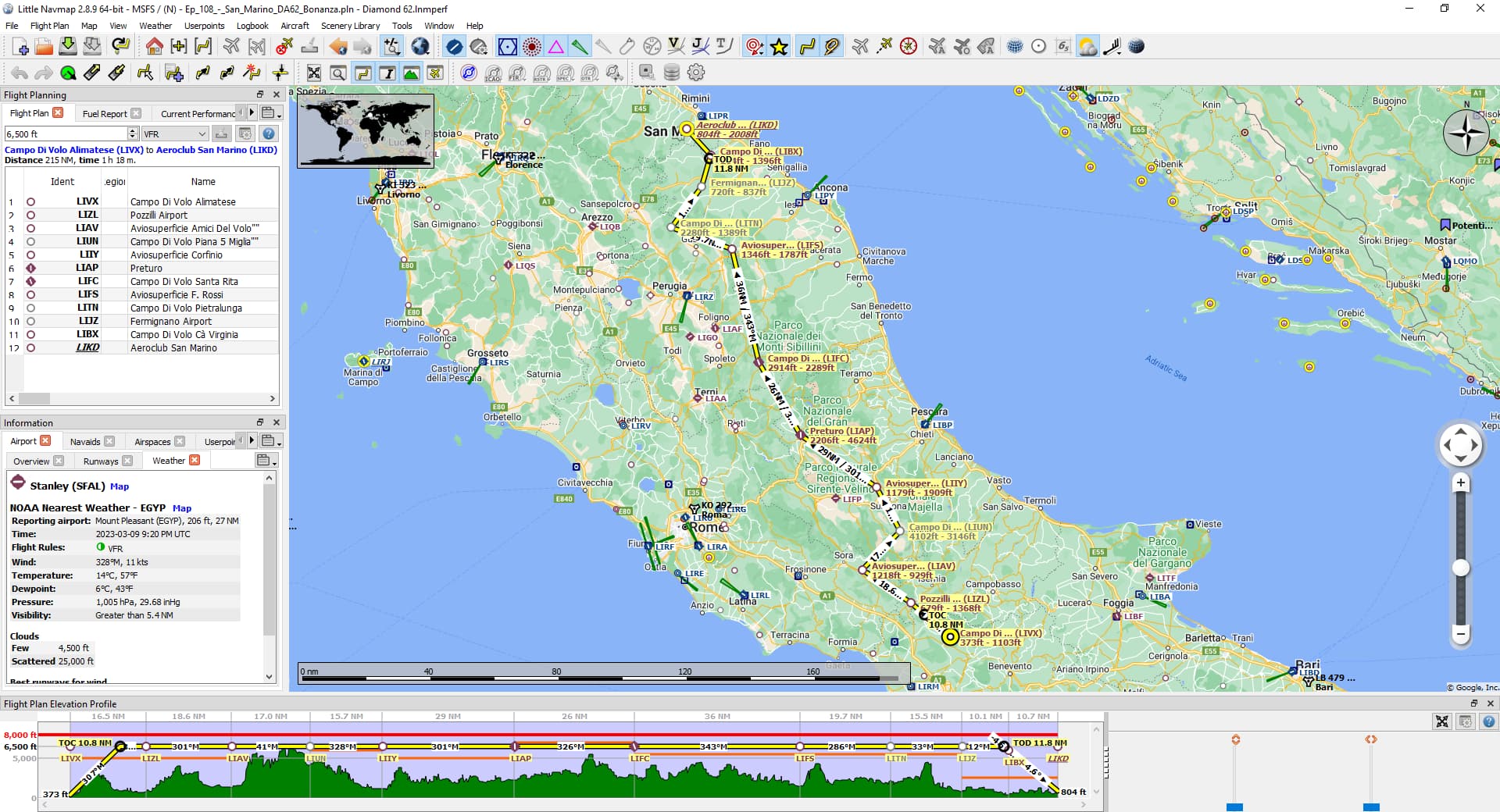1500x812 pixels.
Task: Toggle flight plan display on map
Action: [807, 47]
